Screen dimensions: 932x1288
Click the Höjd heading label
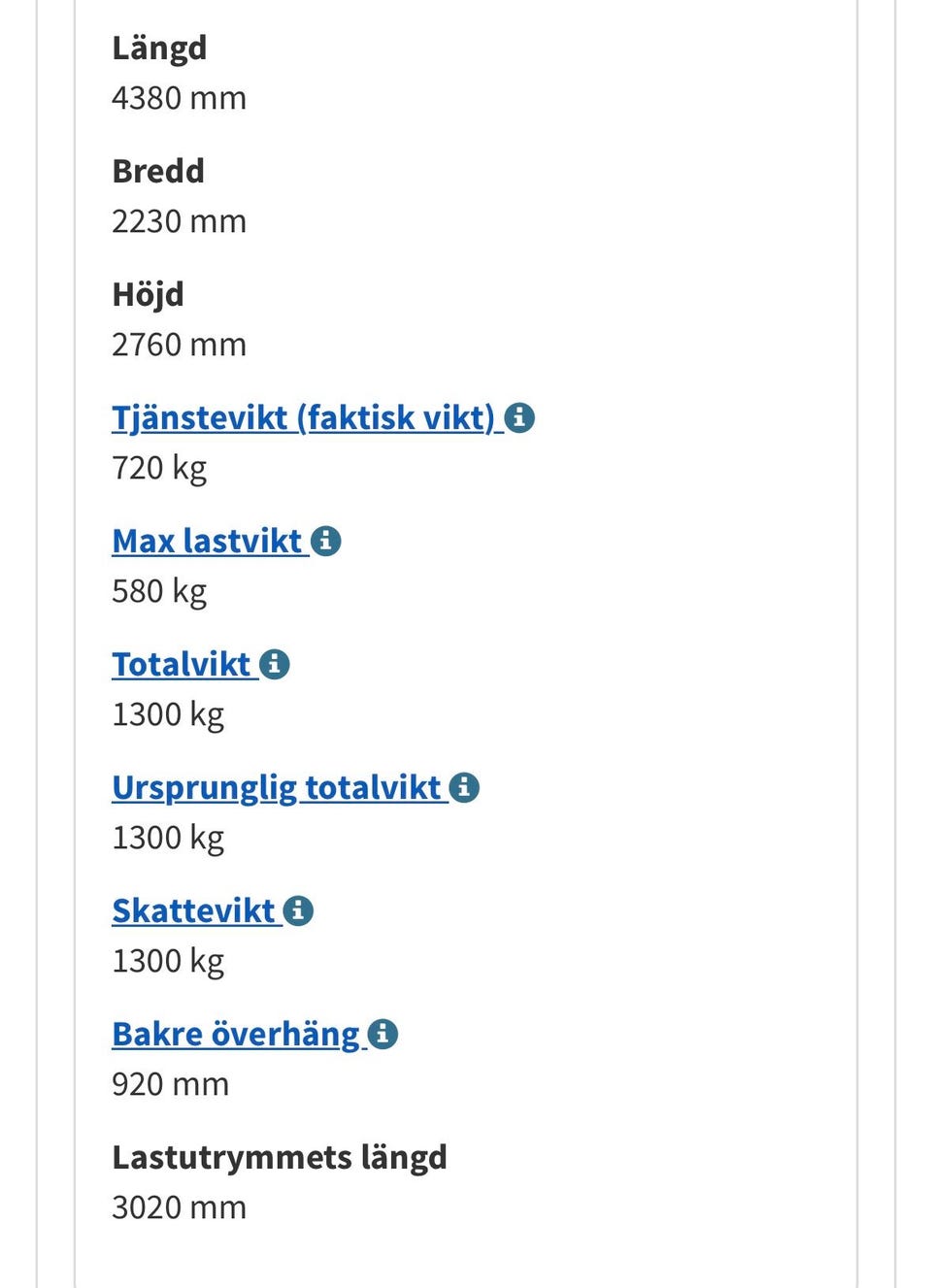click(x=148, y=294)
